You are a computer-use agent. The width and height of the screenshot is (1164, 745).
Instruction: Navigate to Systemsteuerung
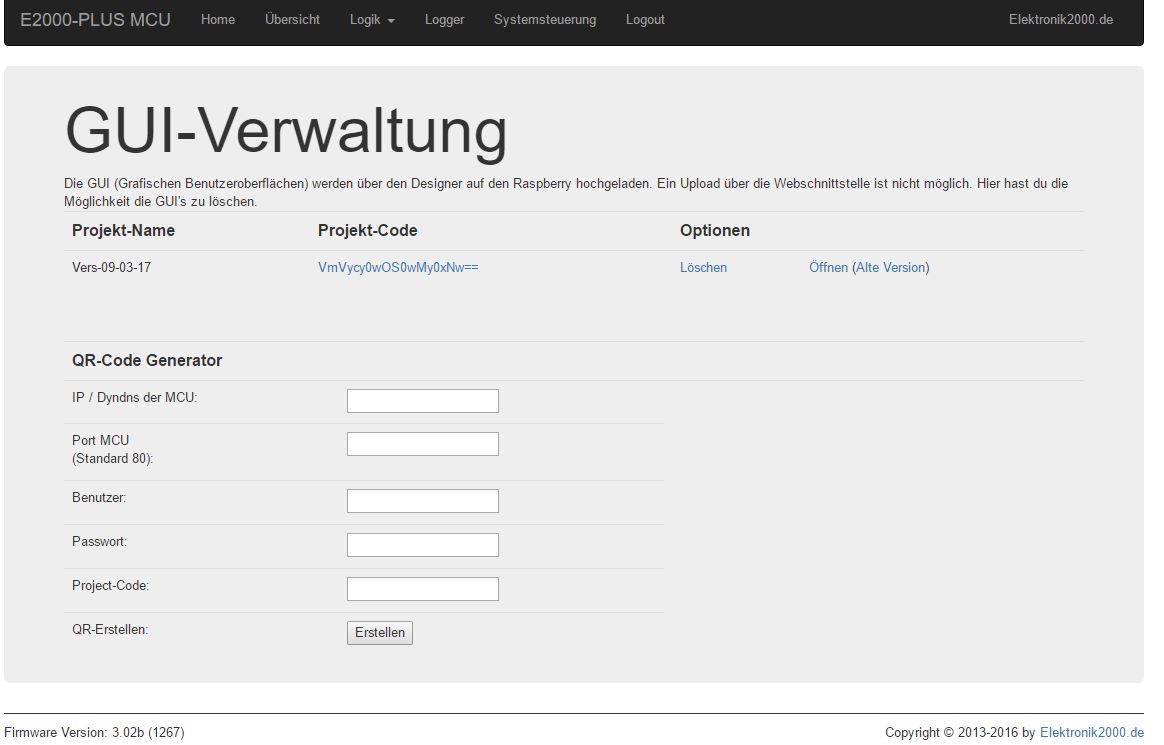pyautogui.click(x=544, y=20)
